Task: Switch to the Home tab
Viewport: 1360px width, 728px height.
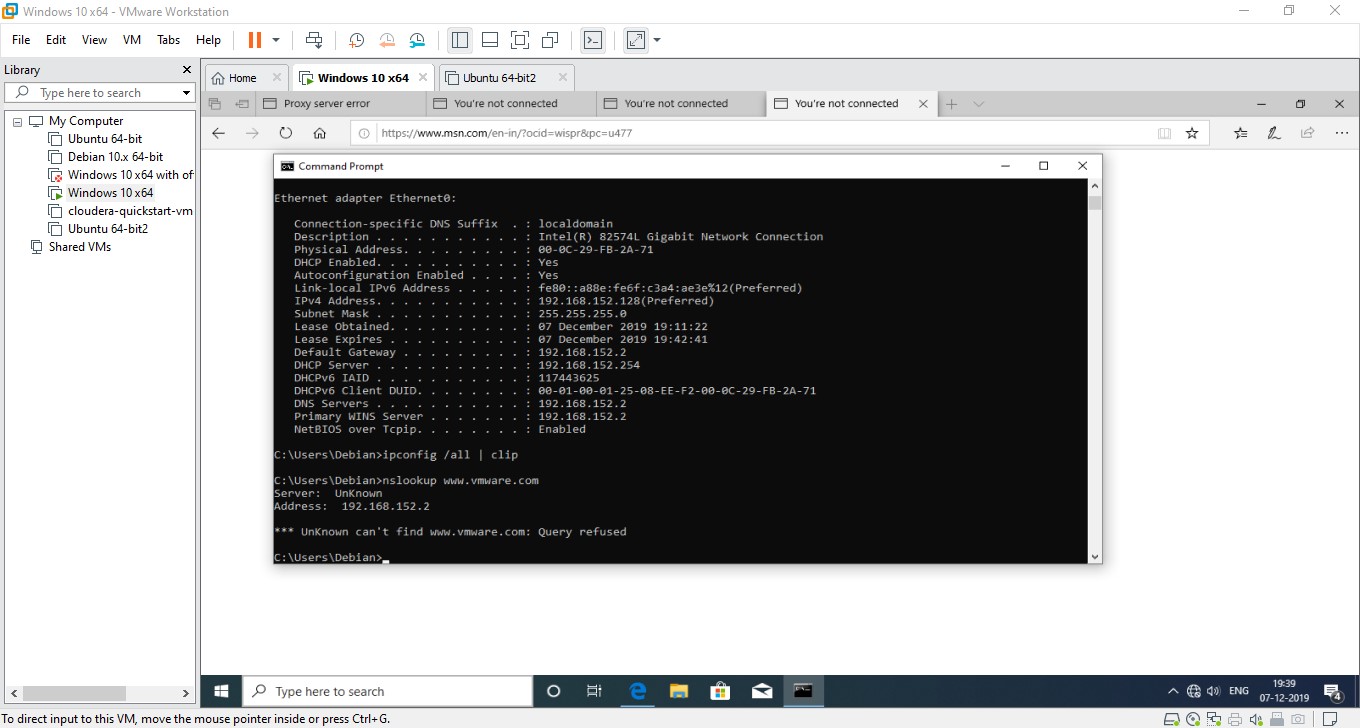Action: [x=242, y=78]
